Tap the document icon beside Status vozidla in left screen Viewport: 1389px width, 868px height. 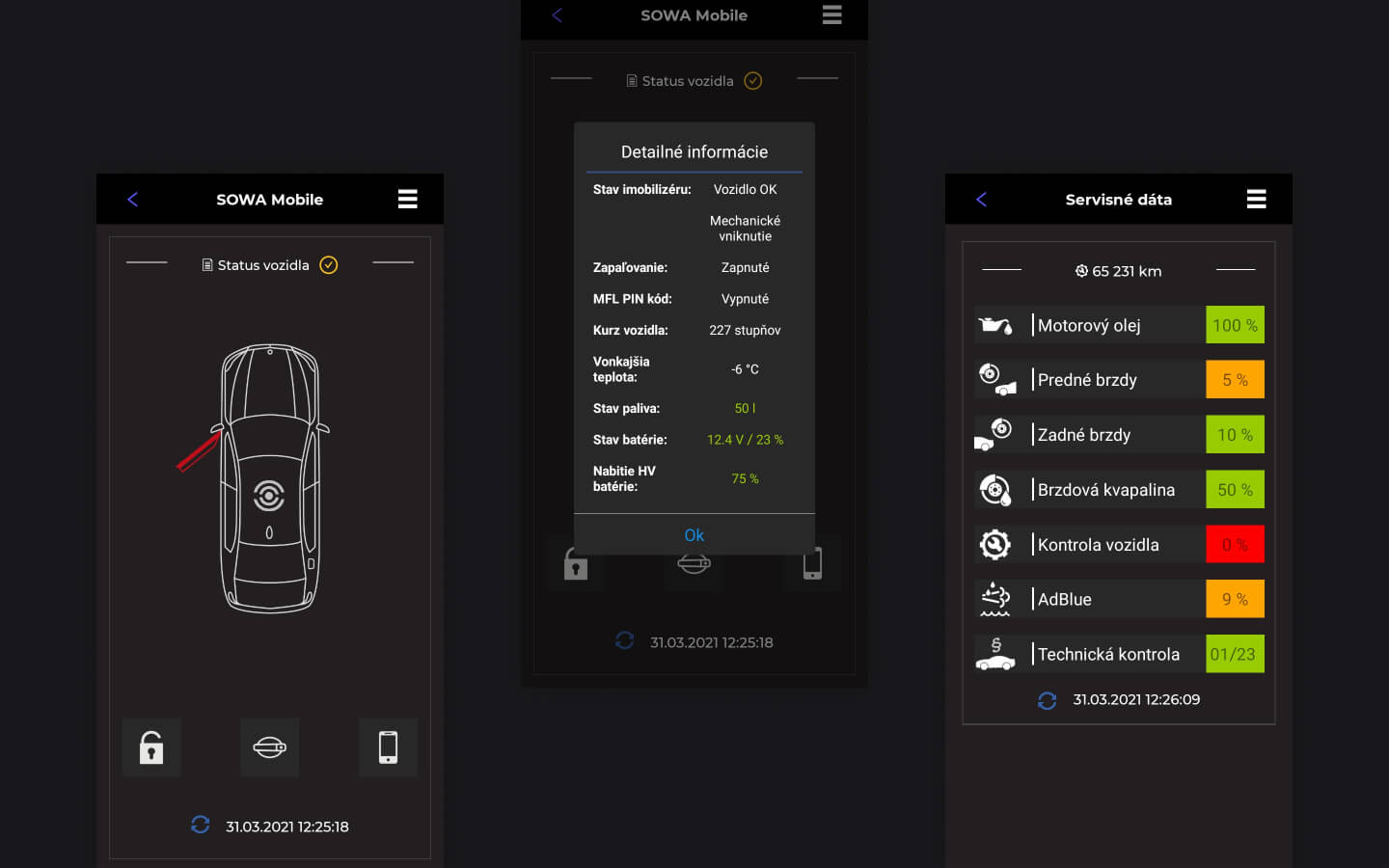point(207,265)
